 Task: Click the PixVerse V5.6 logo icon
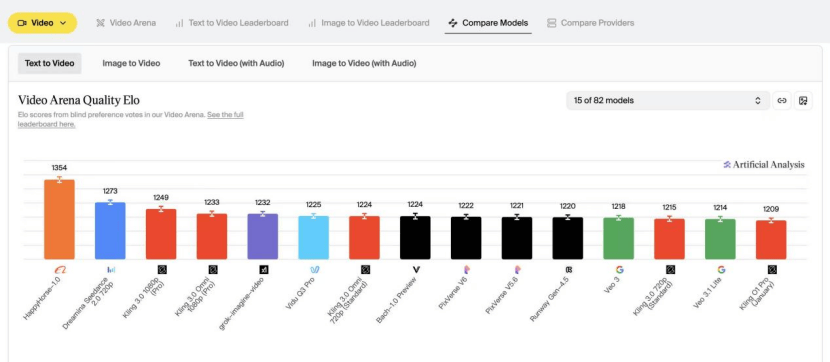pyautogui.click(x=518, y=270)
